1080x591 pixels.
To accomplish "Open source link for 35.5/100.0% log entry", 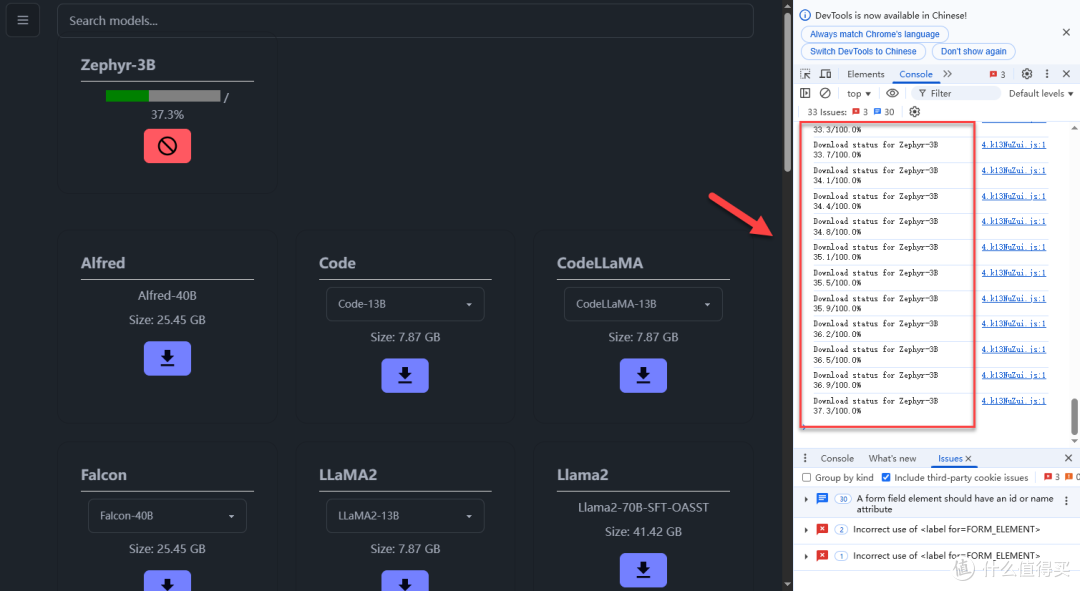I will [1013, 273].
